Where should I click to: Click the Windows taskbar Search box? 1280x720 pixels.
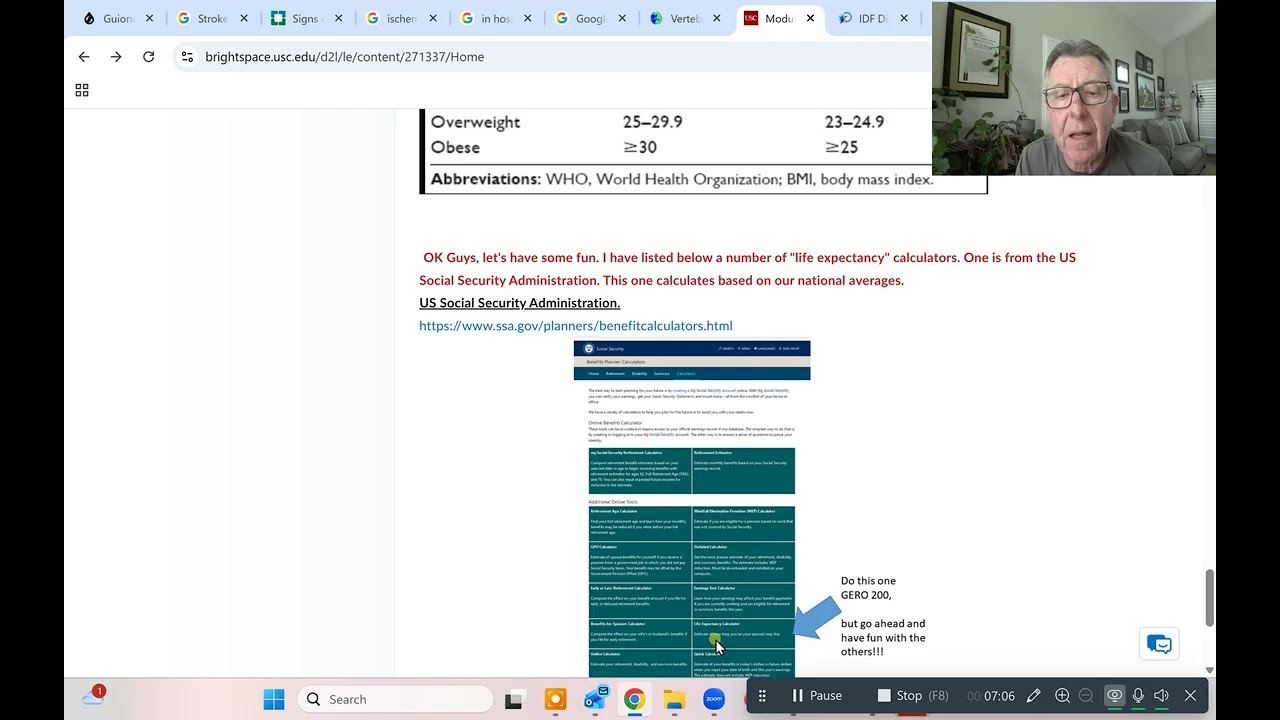pyautogui.click(x=396, y=699)
